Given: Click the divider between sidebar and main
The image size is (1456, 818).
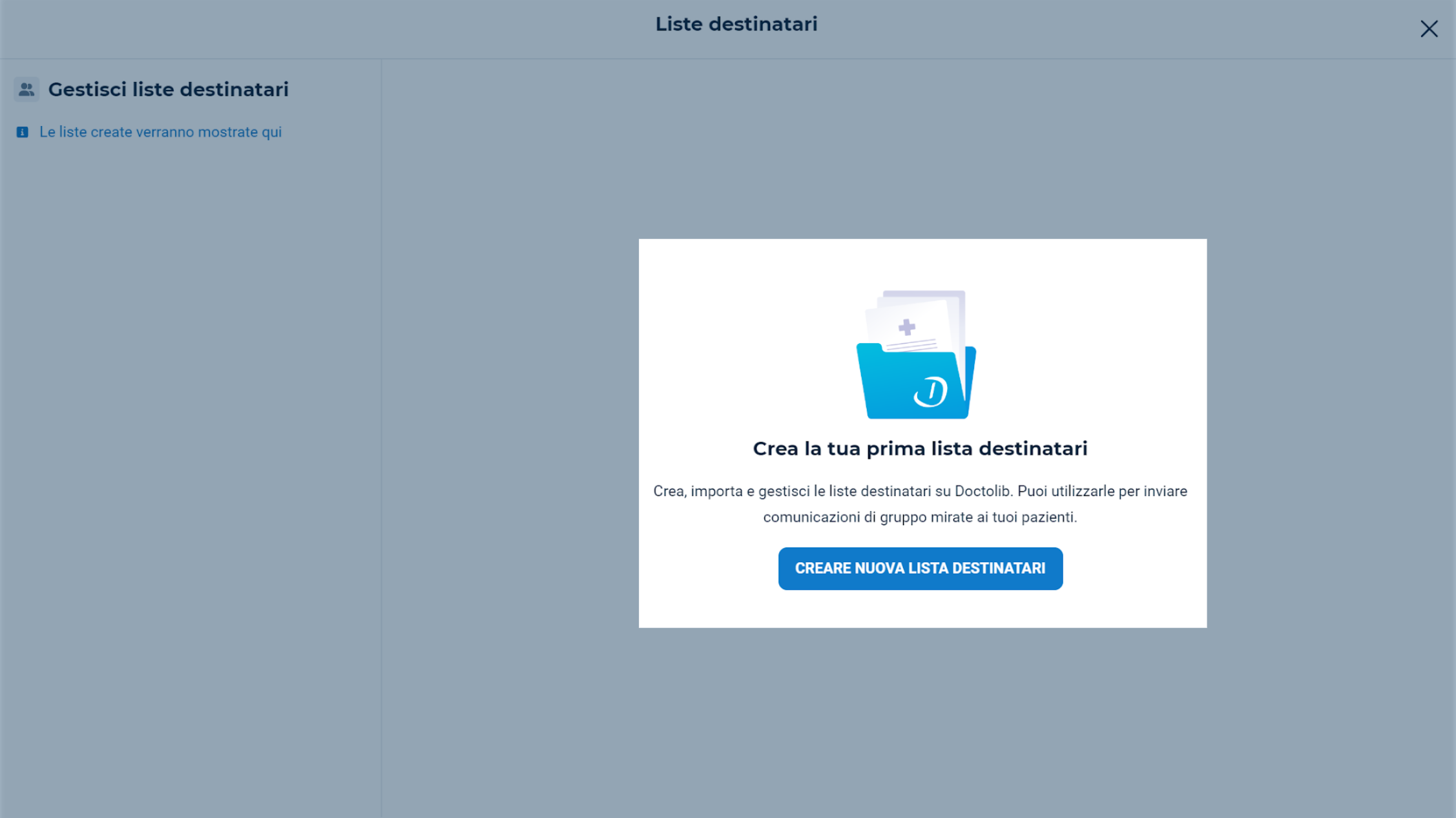Looking at the screenshot, I should click(381, 438).
